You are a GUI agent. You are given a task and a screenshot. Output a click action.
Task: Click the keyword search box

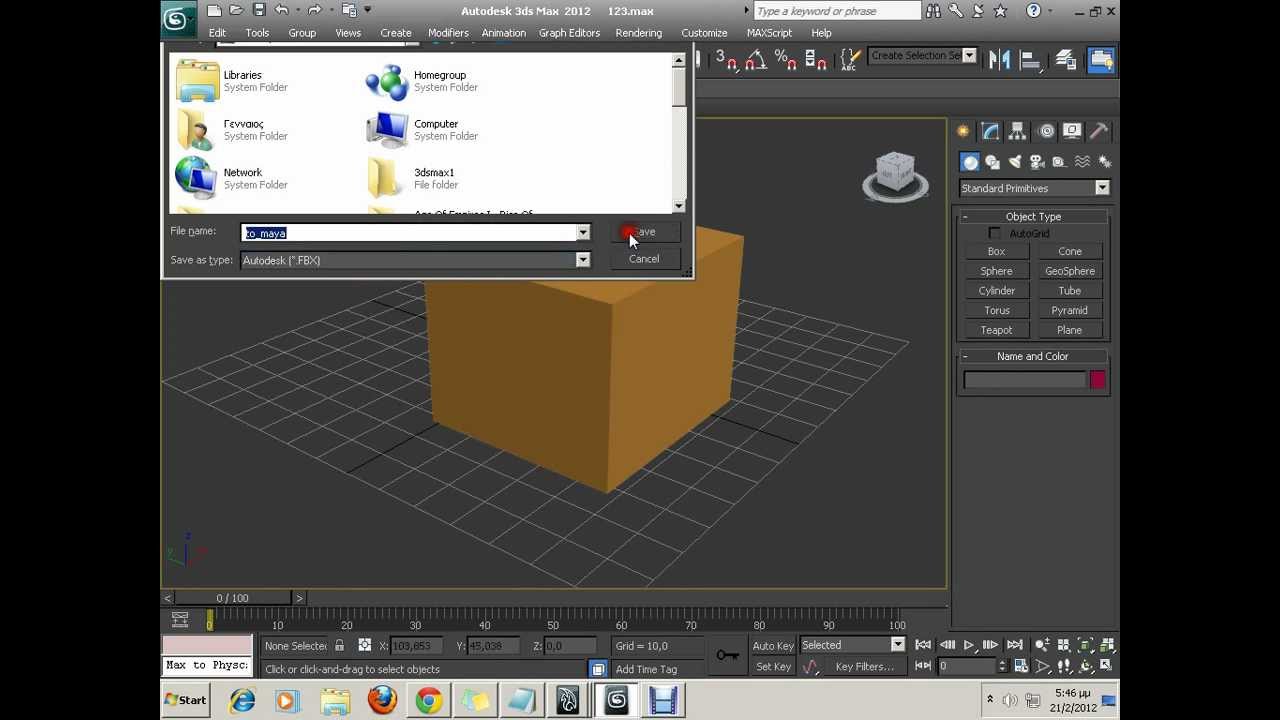click(x=837, y=11)
